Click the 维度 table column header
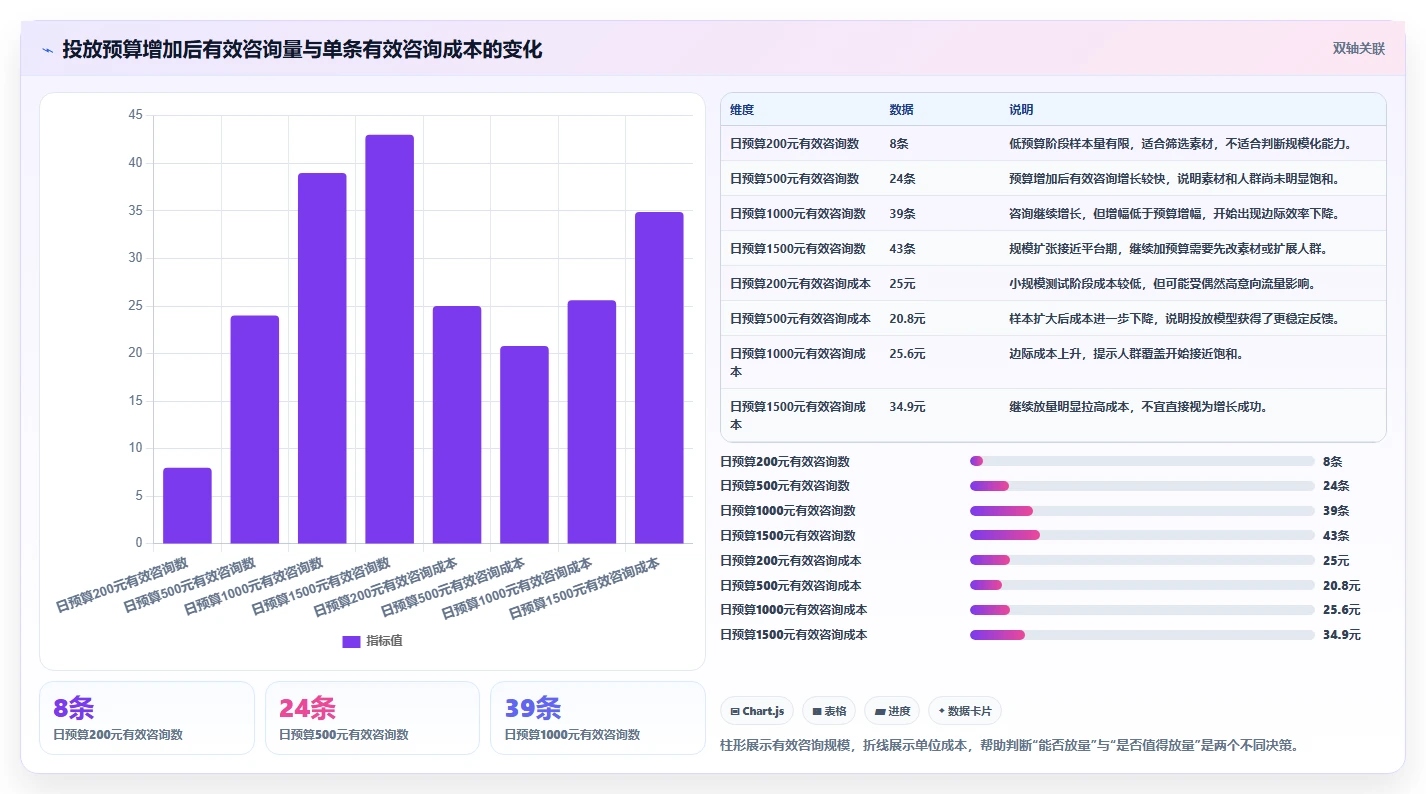1426x794 pixels. click(x=742, y=109)
